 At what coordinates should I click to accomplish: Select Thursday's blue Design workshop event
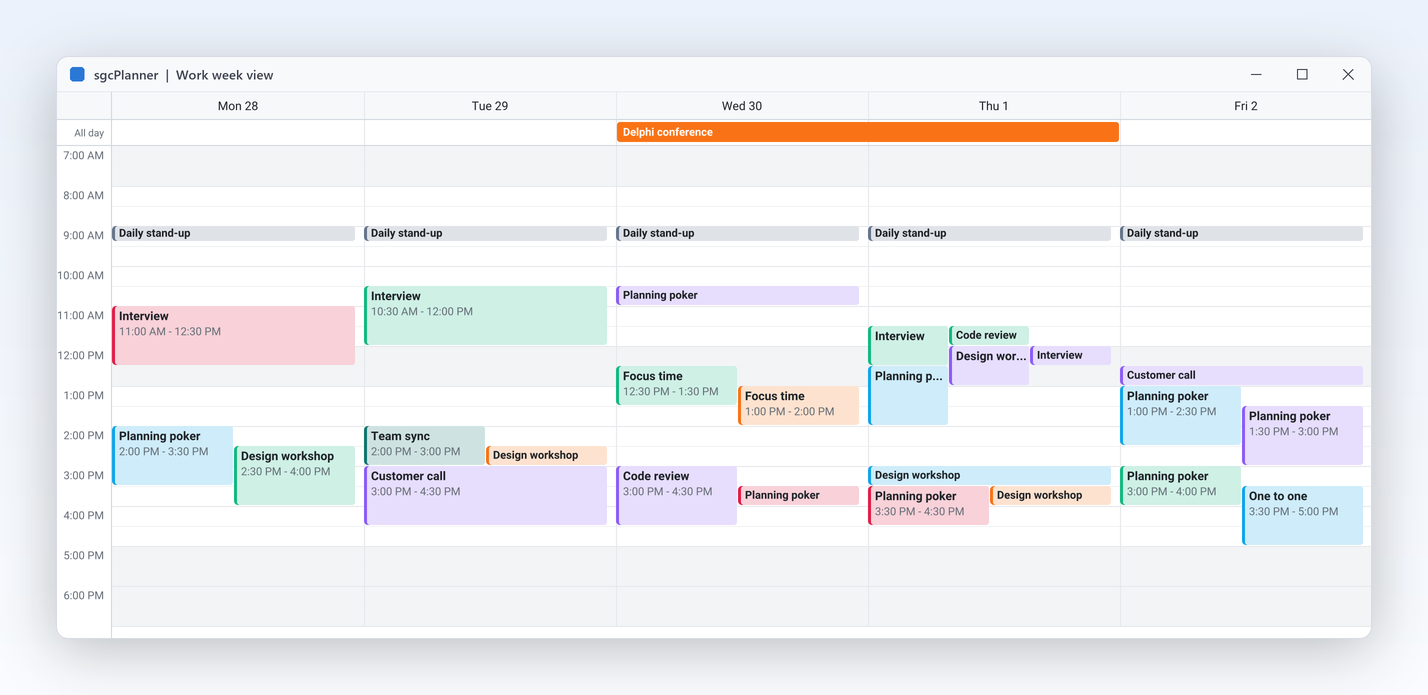pyautogui.click(x=990, y=475)
